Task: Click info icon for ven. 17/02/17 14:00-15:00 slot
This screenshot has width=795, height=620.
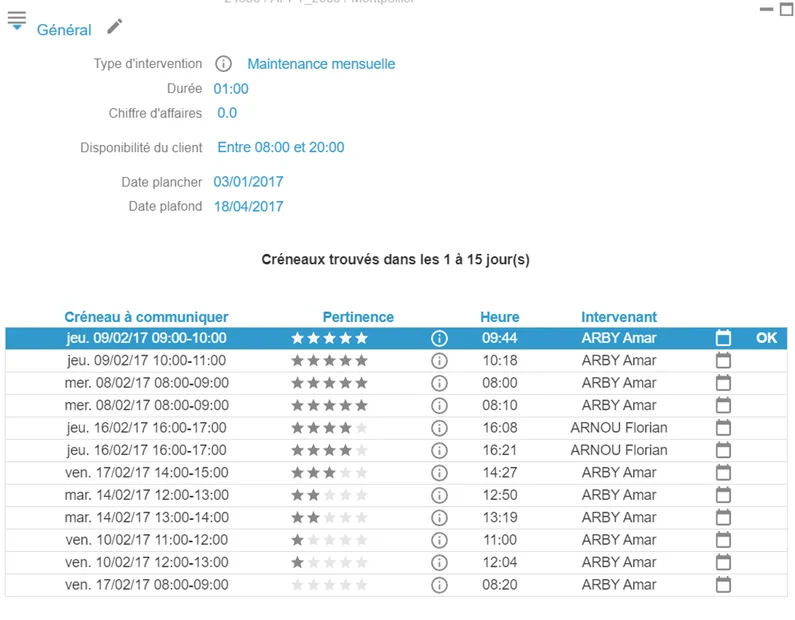Action: (439, 473)
